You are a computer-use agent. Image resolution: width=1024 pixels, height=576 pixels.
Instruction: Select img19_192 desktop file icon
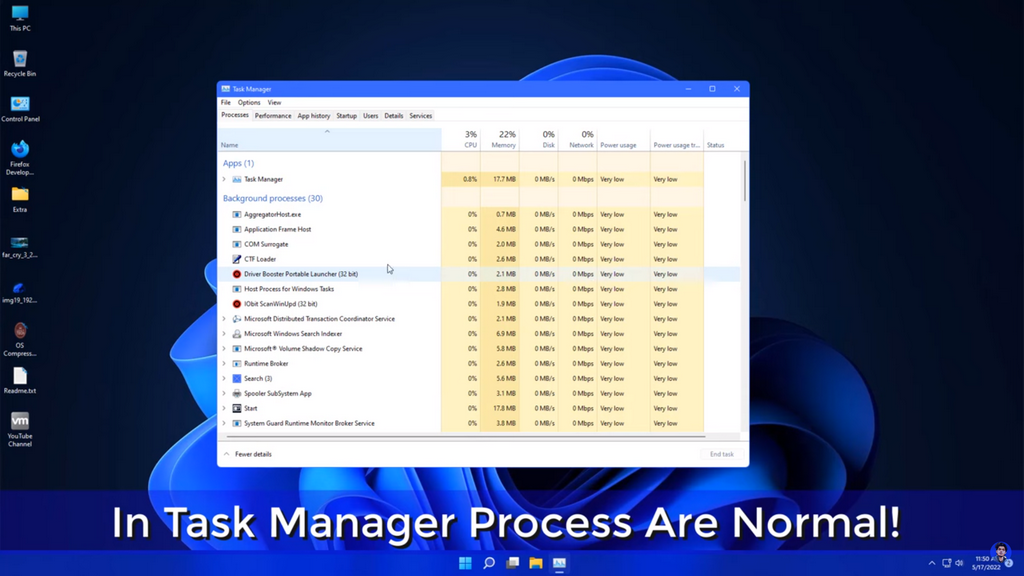tap(20, 292)
